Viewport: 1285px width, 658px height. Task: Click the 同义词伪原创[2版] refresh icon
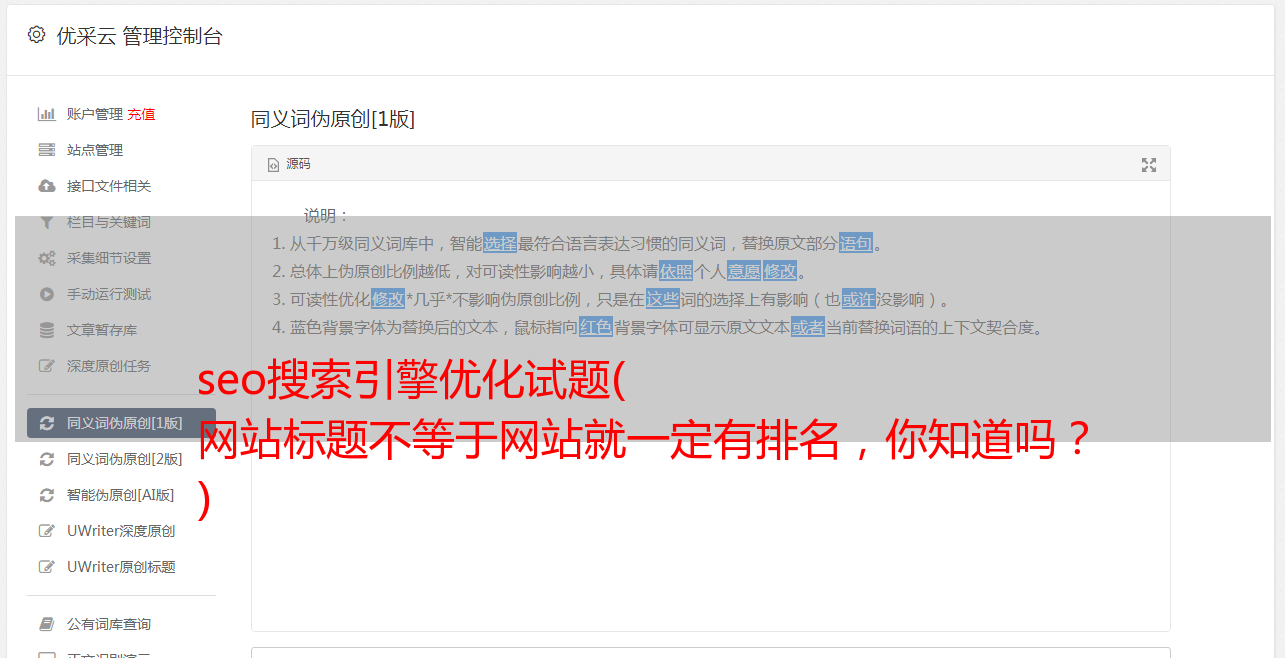pos(46,459)
